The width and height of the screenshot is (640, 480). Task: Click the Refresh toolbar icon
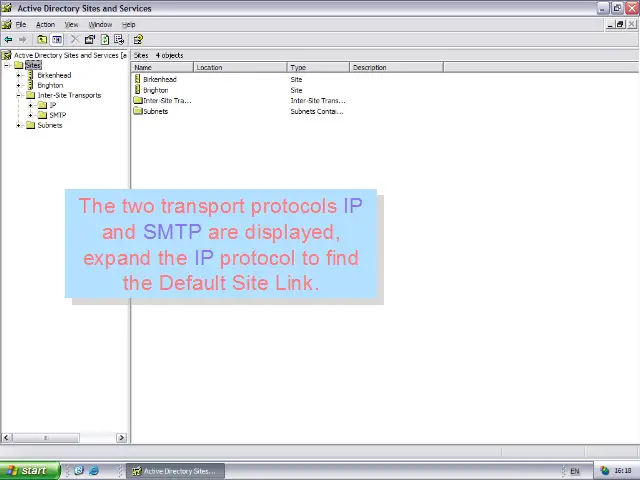(x=105, y=40)
